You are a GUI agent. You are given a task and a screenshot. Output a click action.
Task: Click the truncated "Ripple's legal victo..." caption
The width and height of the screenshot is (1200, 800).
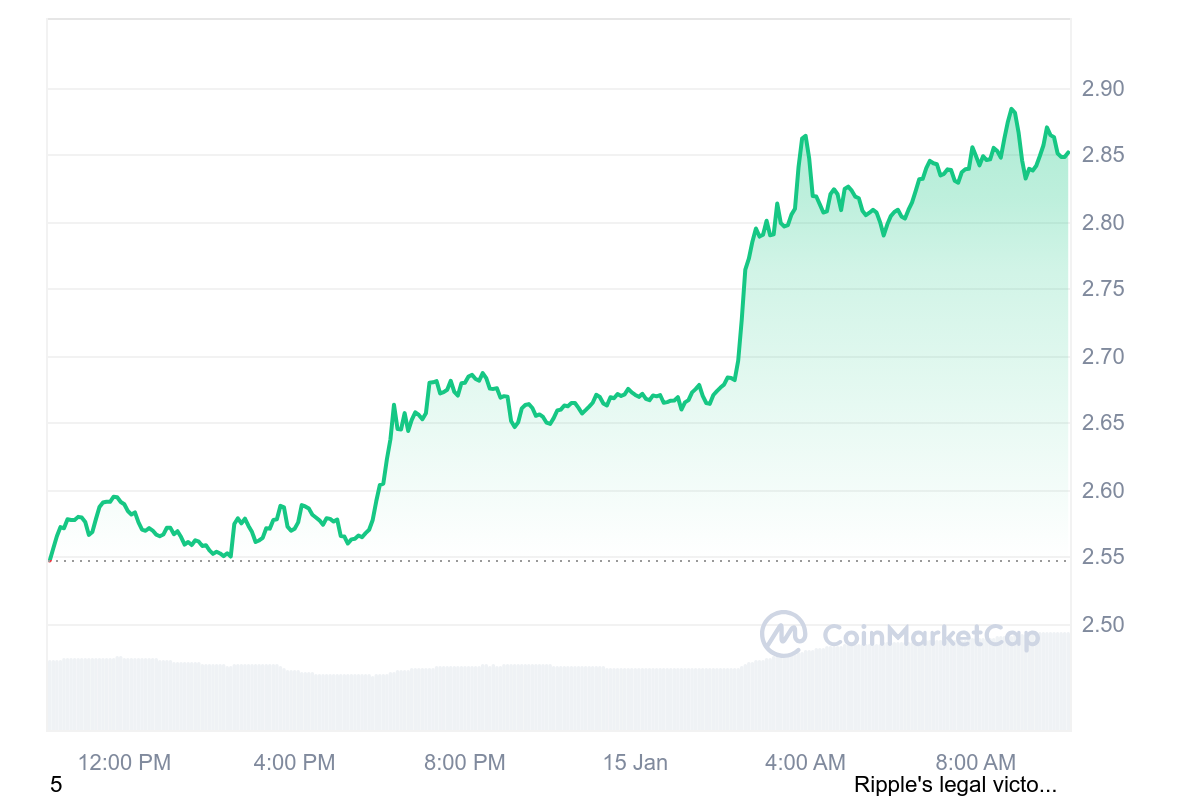955,786
